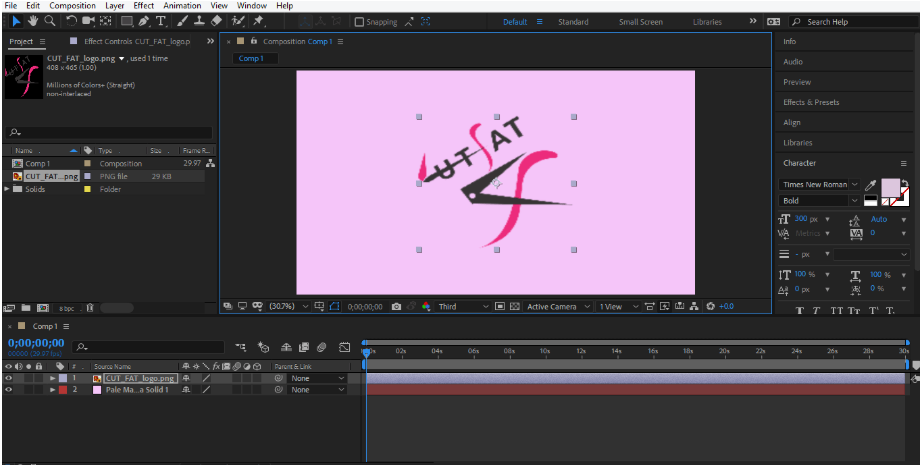Screen dimensions: 920x465
Task: Take a snapshot with the camera icon
Action: [397, 306]
